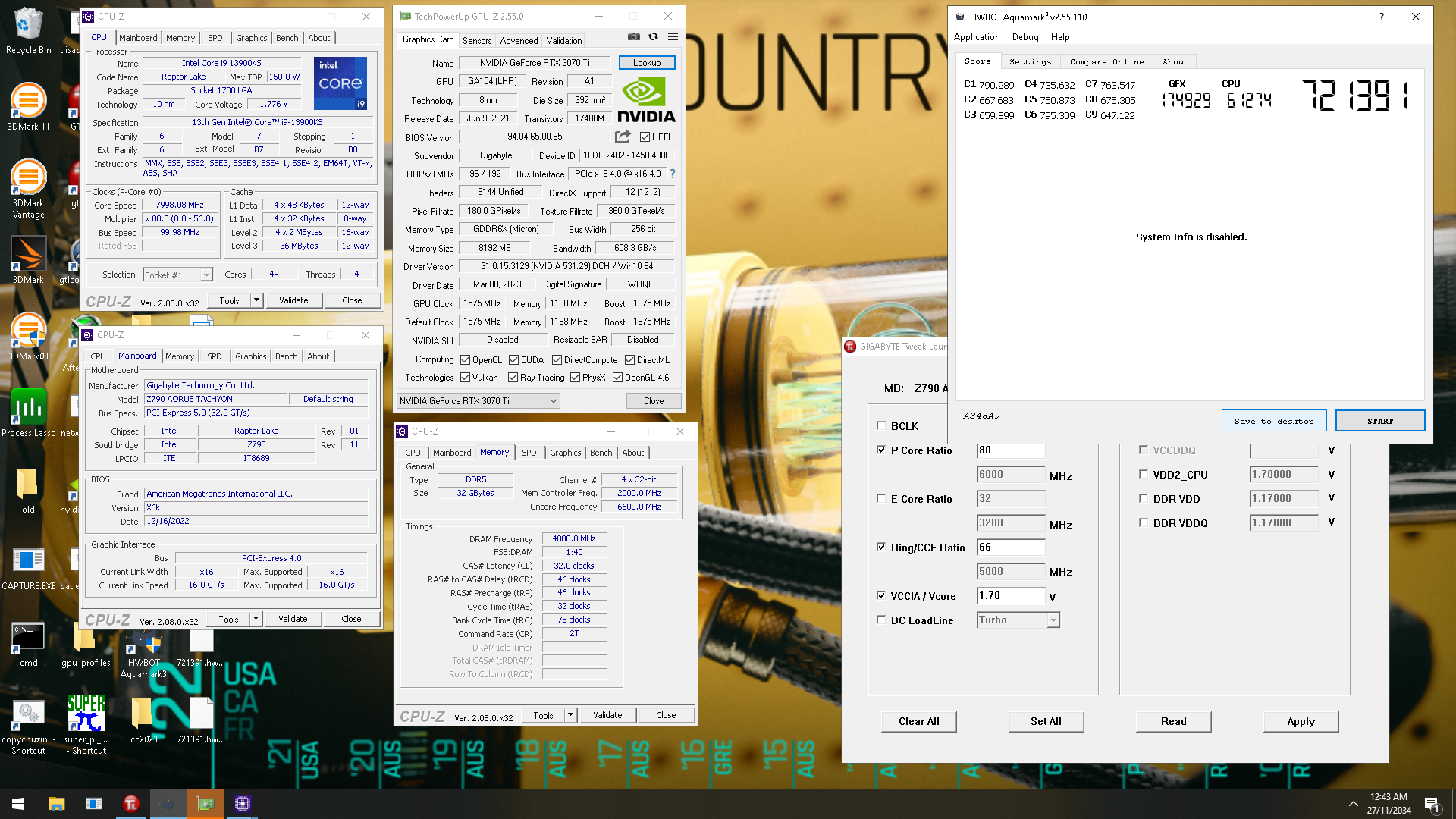Viewport: 1456px width, 819px height.
Task: Switch to Sensors tab in GPU-Z
Action: 477,40
